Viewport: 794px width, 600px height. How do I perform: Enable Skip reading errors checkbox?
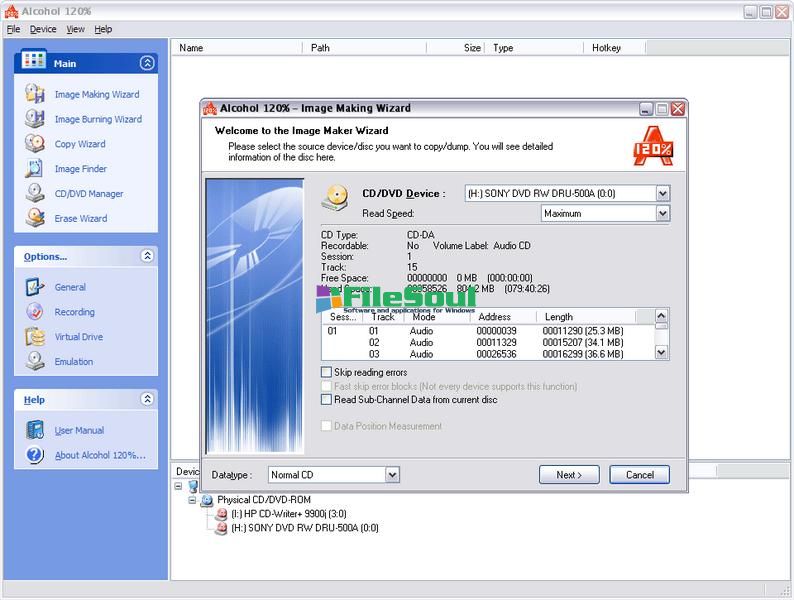[x=326, y=373]
